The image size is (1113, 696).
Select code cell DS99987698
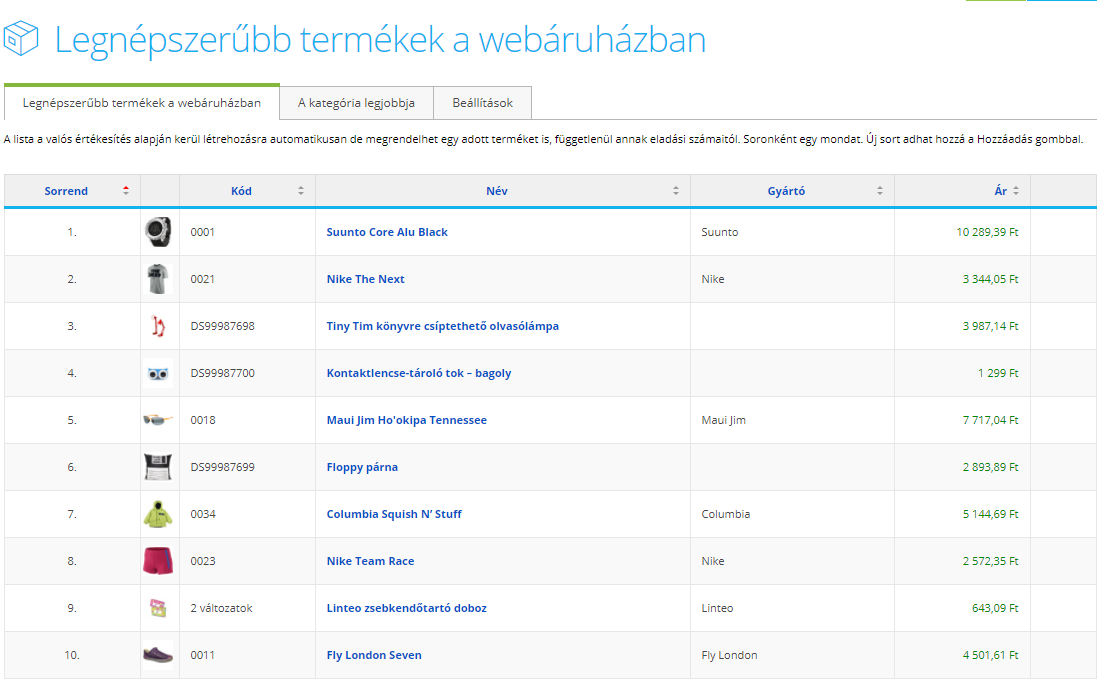(223, 326)
